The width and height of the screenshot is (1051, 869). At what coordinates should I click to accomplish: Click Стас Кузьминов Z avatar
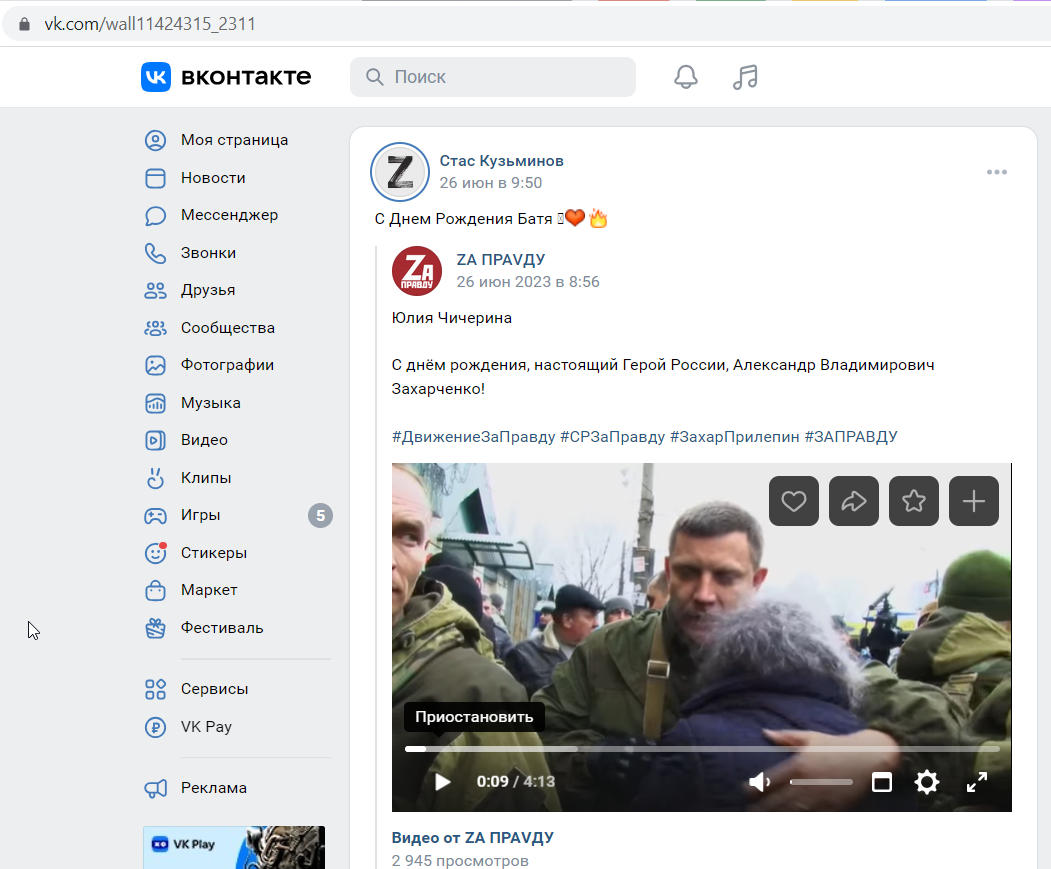click(399, 172)
